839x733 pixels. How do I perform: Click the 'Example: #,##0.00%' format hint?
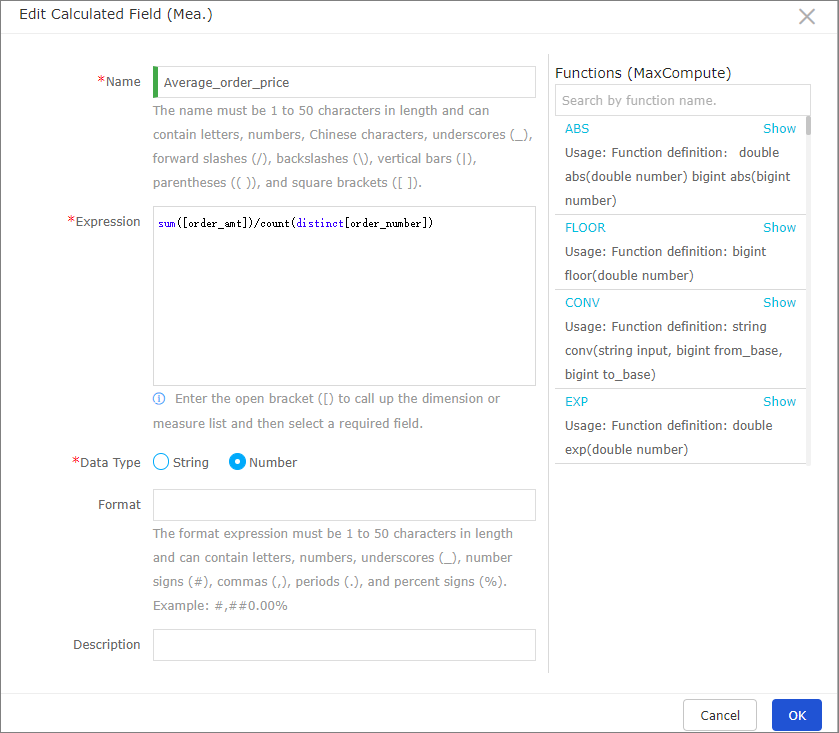tap(220, 606)
